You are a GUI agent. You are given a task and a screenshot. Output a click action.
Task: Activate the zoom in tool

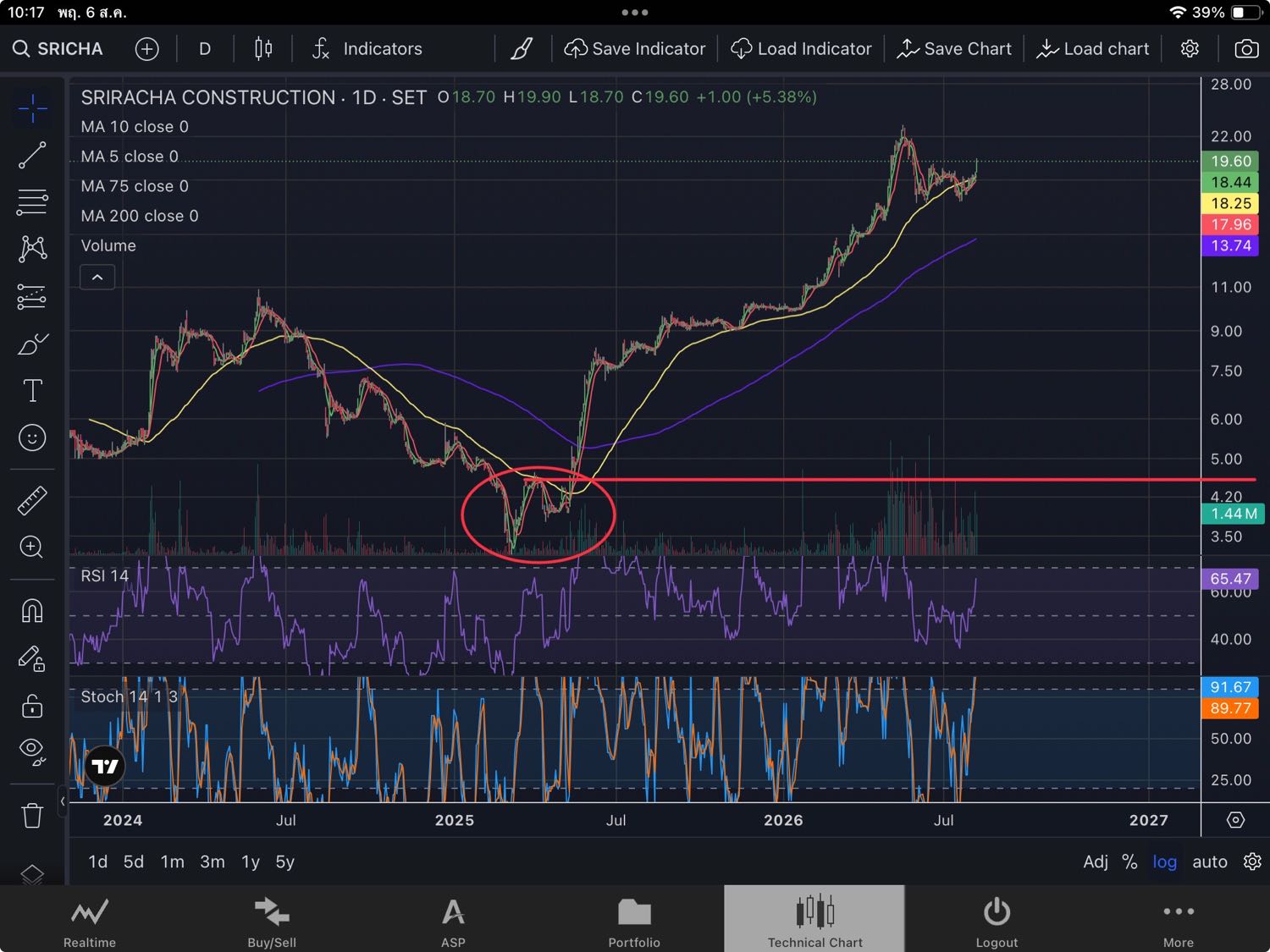pos(32,548)
